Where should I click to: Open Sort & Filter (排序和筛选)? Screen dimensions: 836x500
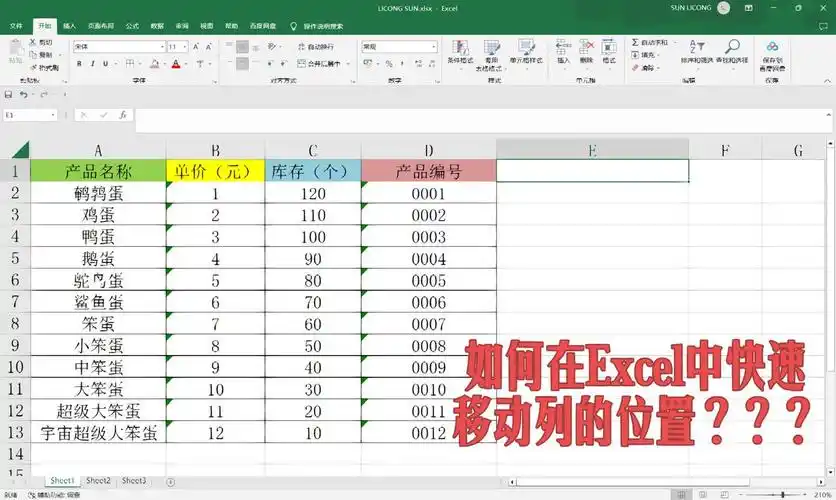pyautogui.click(x=697, y=52)
